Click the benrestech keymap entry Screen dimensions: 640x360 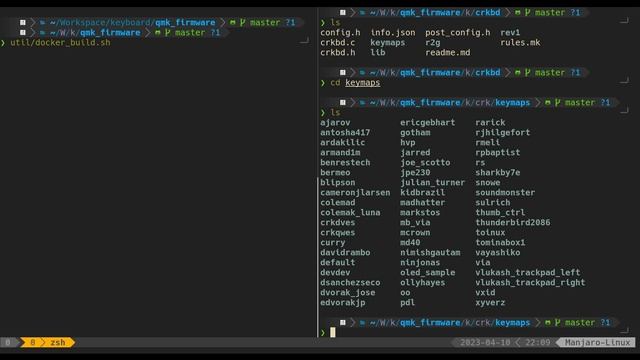pos(345,162)
